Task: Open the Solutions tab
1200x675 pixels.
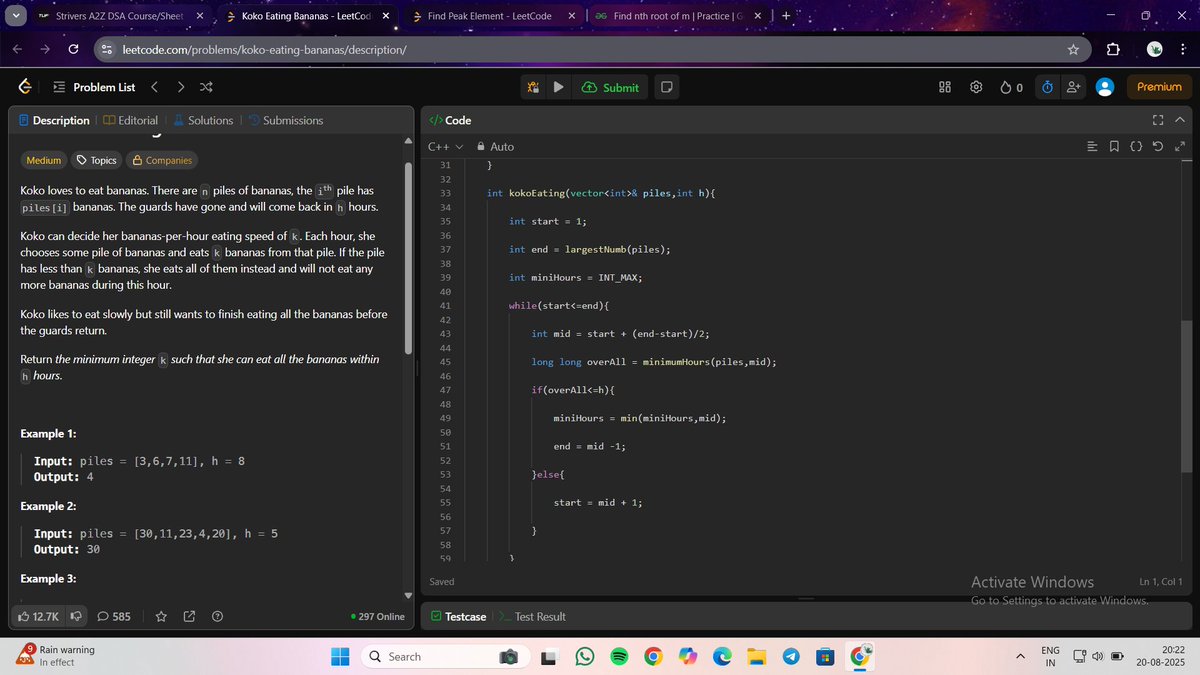Action: pyautogui.click(x=203, y=120)
